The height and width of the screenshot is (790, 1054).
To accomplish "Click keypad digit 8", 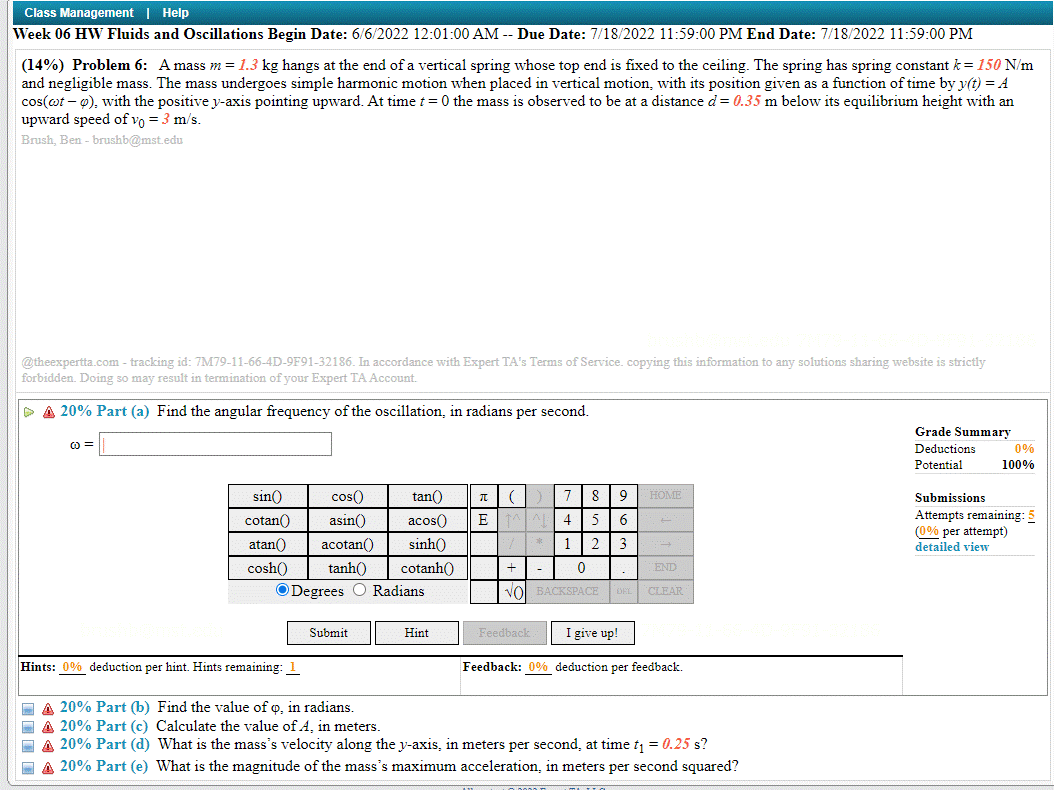I will click(596, 496).
